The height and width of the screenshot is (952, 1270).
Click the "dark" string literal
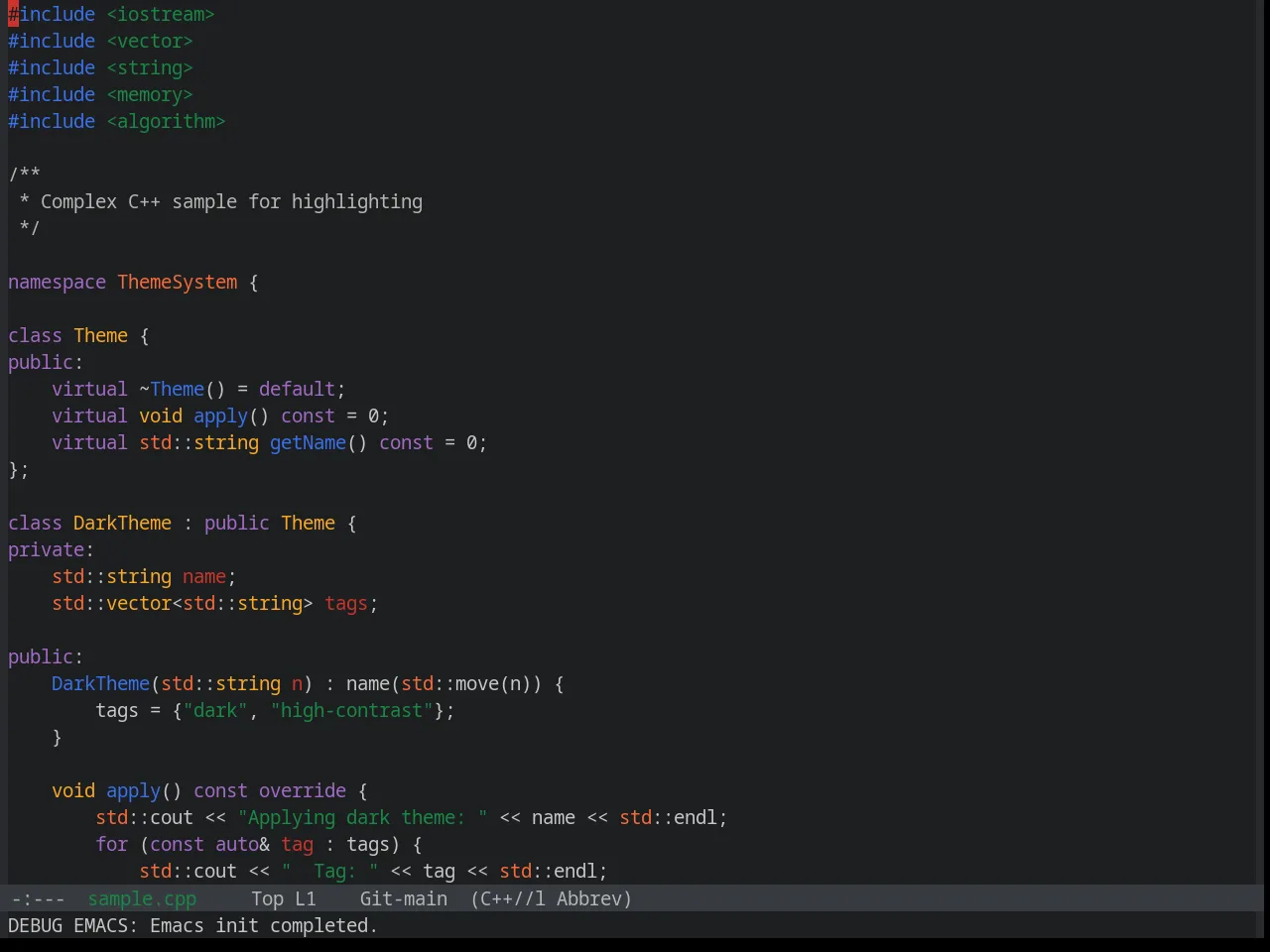pyautogui.click(x=215, y=710)
